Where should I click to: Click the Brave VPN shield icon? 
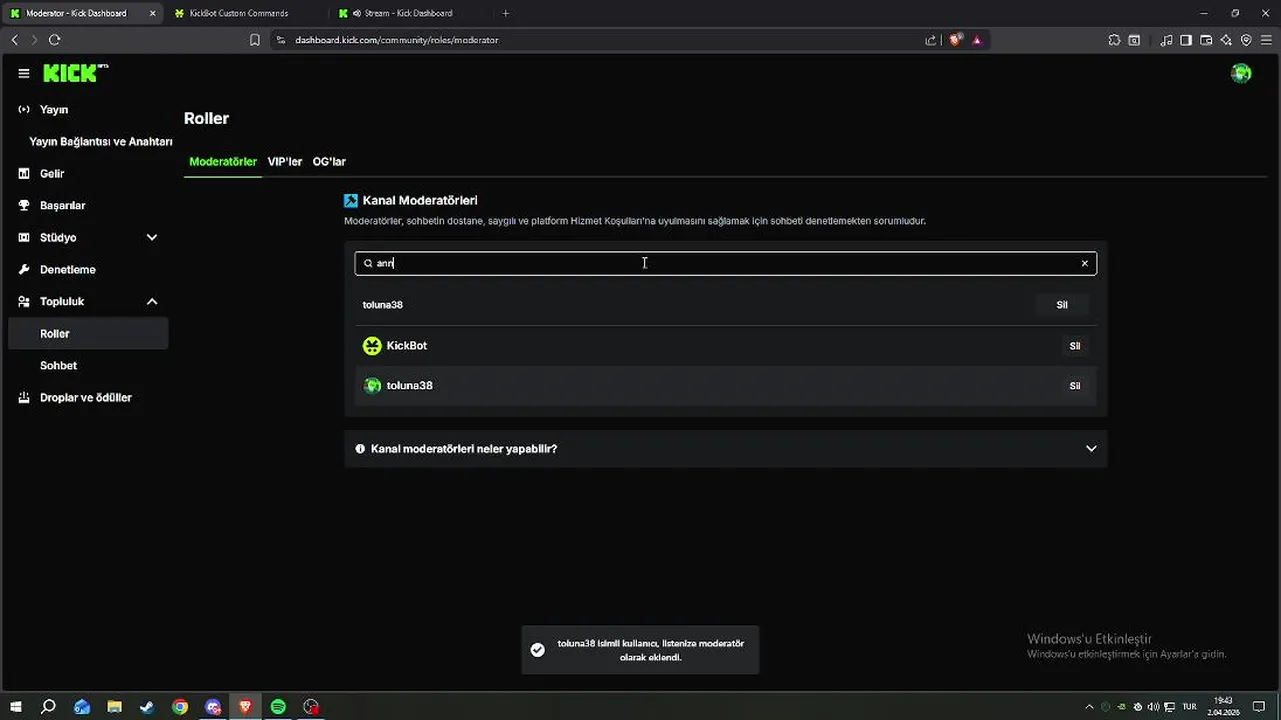(1246, 40)
